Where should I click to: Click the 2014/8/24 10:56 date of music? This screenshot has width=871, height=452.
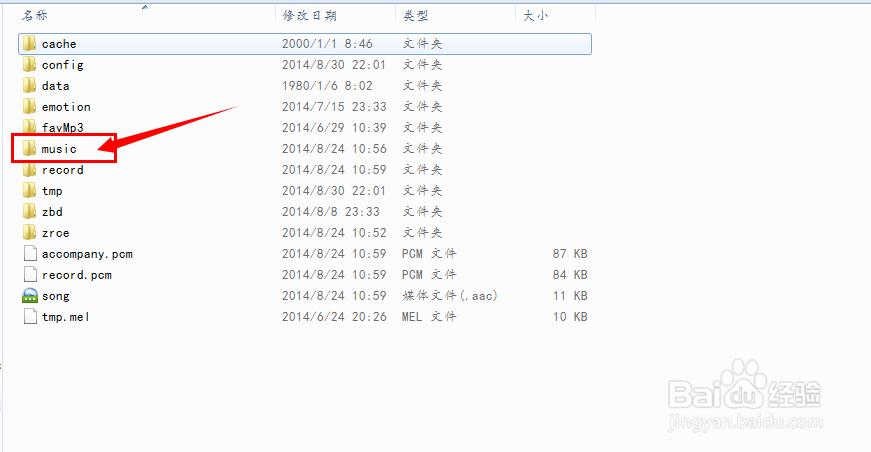334,149
